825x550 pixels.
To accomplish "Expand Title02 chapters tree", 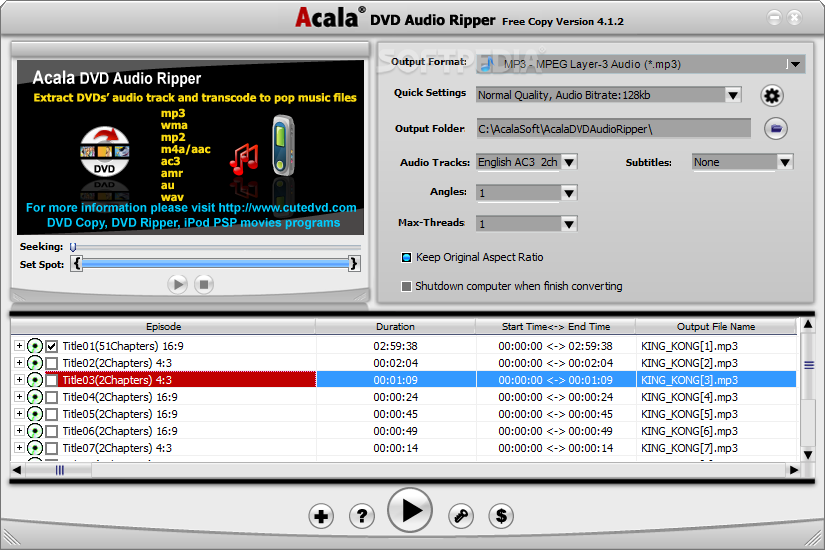I will click(x=19, y=363).
